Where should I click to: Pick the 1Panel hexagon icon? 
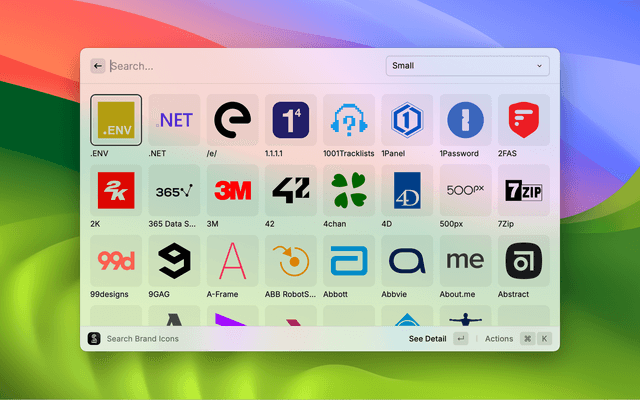[x=407, y=120]
